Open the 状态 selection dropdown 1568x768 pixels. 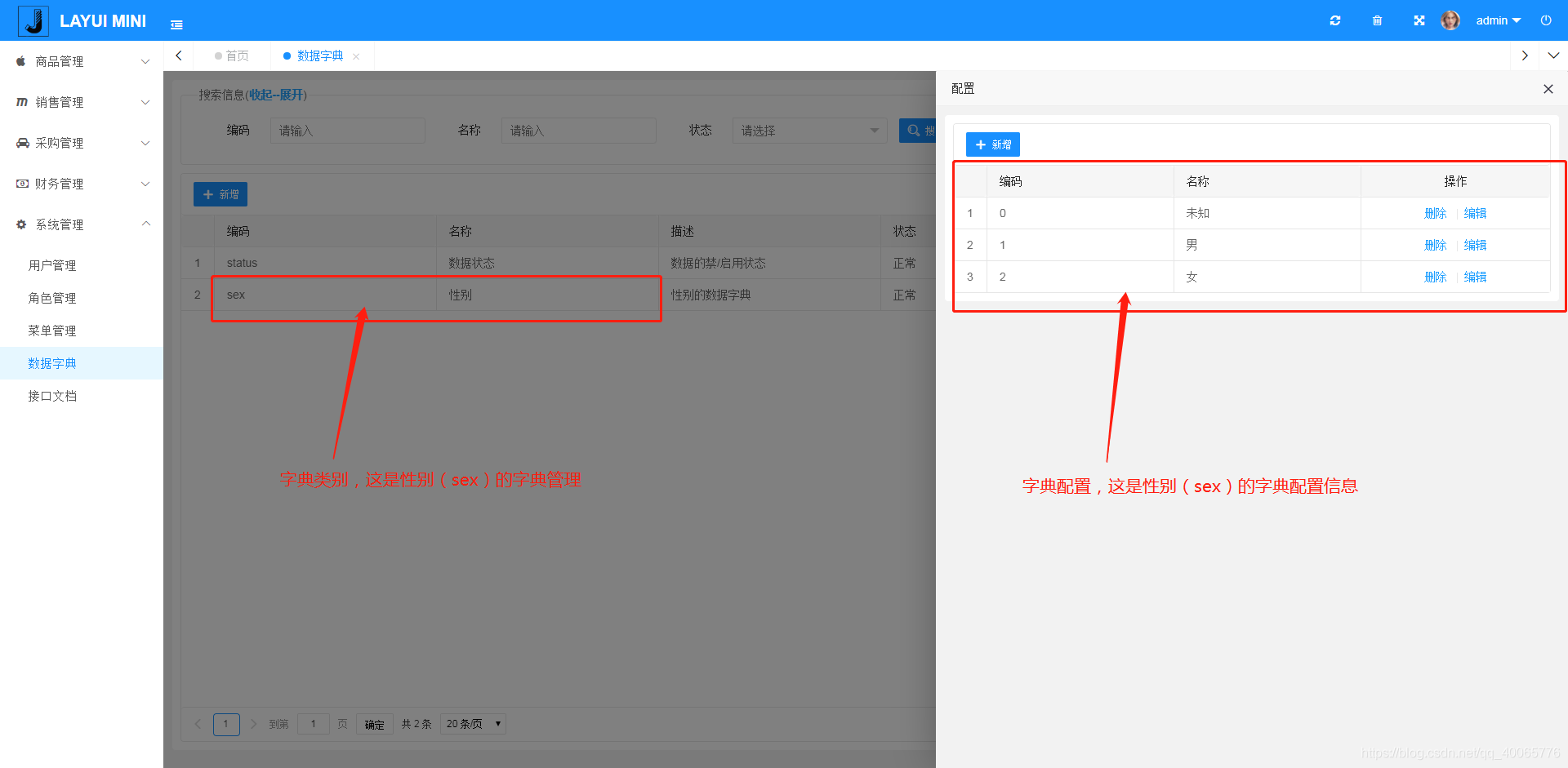[x=808, y=130]
